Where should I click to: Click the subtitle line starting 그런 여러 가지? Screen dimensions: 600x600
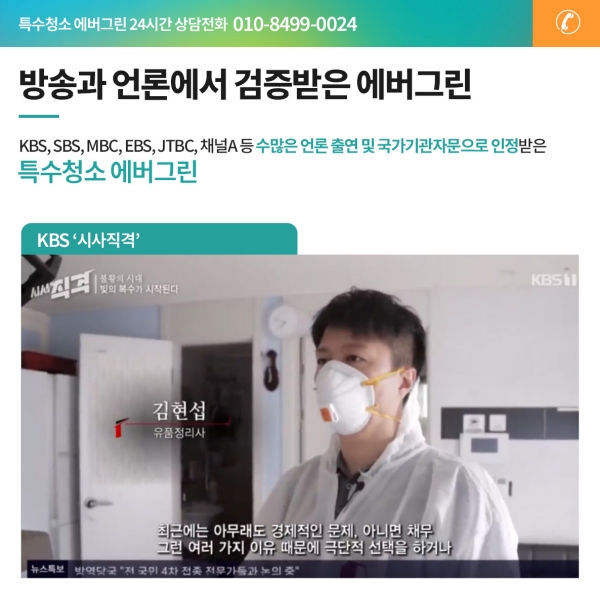(x=304, y=548)
